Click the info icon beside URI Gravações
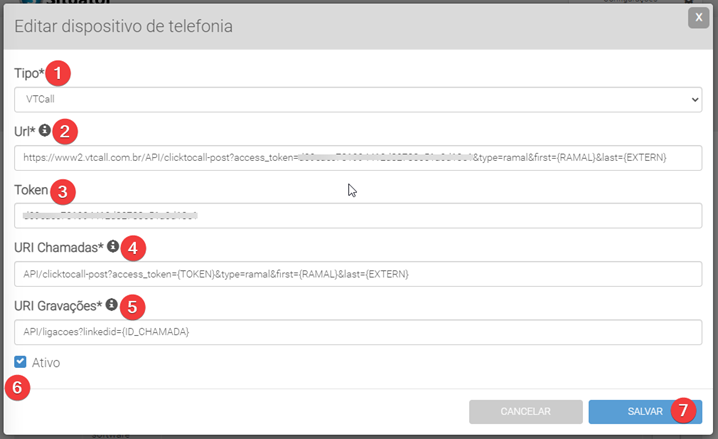 pos(112,304)
